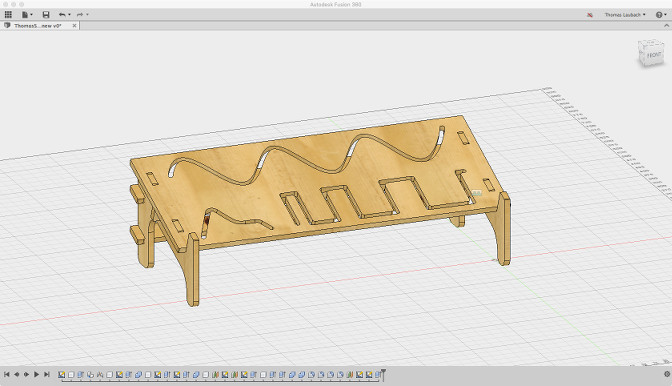The image size is (672, 386).
Task: Open Thomas Laubach account menu
Action: 625,15
